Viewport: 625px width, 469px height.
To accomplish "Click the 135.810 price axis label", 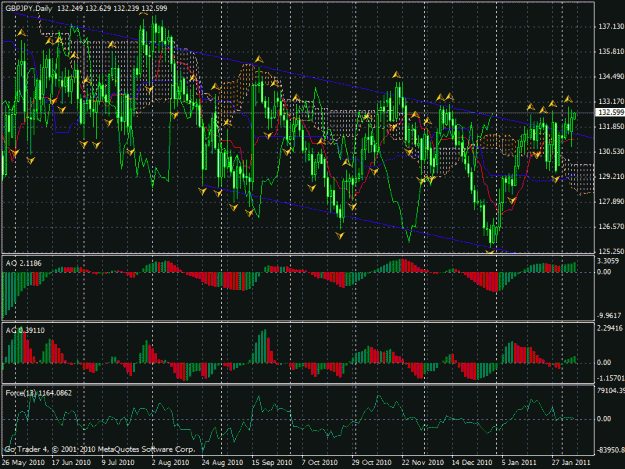I will tap(611, 51).
